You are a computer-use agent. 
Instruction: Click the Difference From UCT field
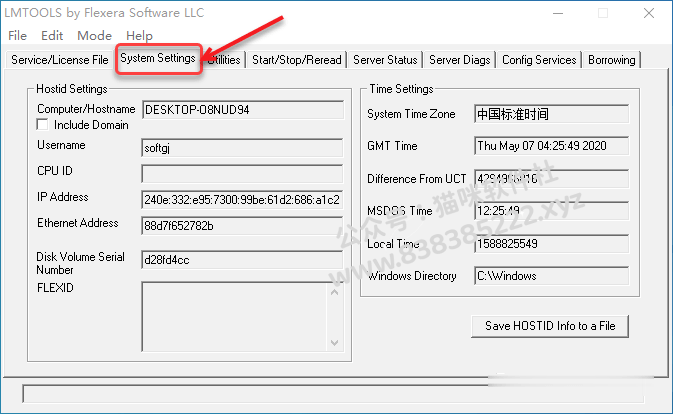click(x=552, y=178)
